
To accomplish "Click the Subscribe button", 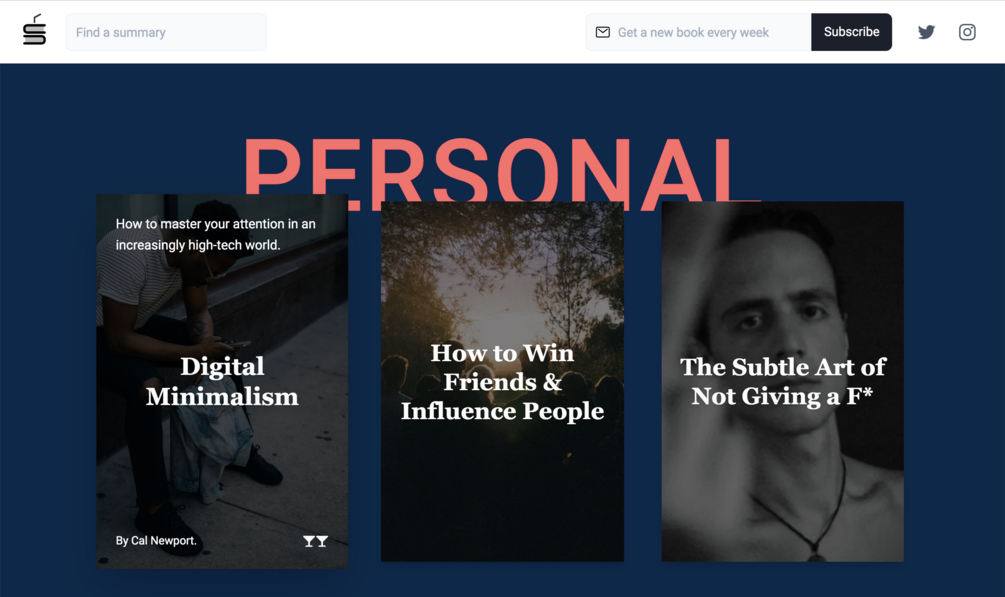I will point(851,32).
